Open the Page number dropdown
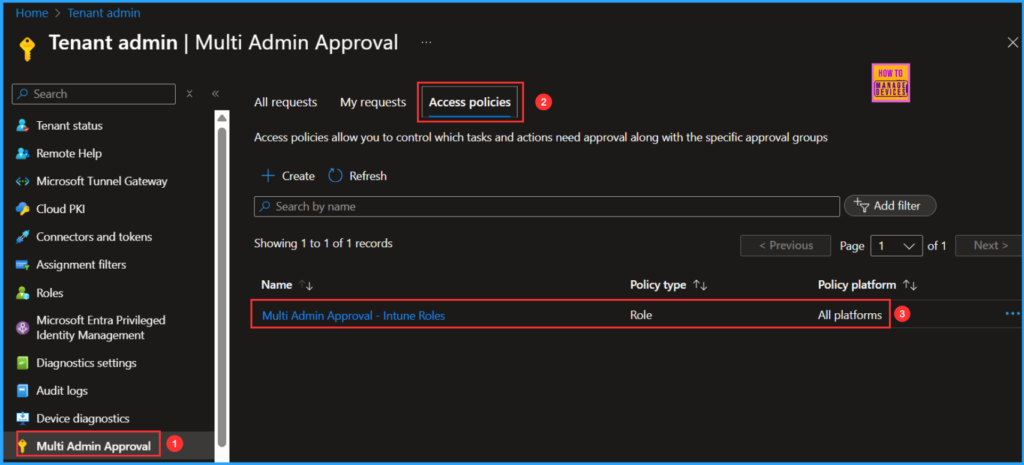The width and height of the screenshot is (1024, 465). [x=897, y=246]
